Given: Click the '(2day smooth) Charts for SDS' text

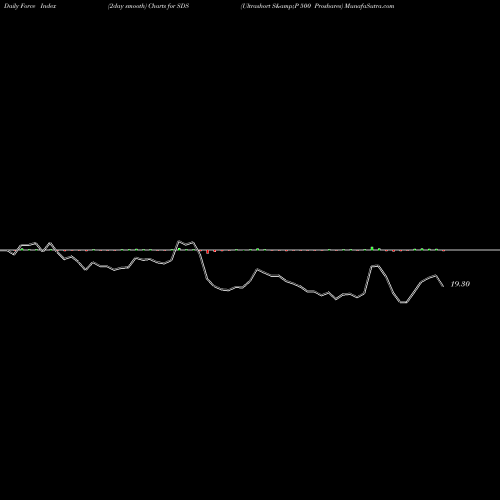Looking at the screenshot, I should coord(148,6).
